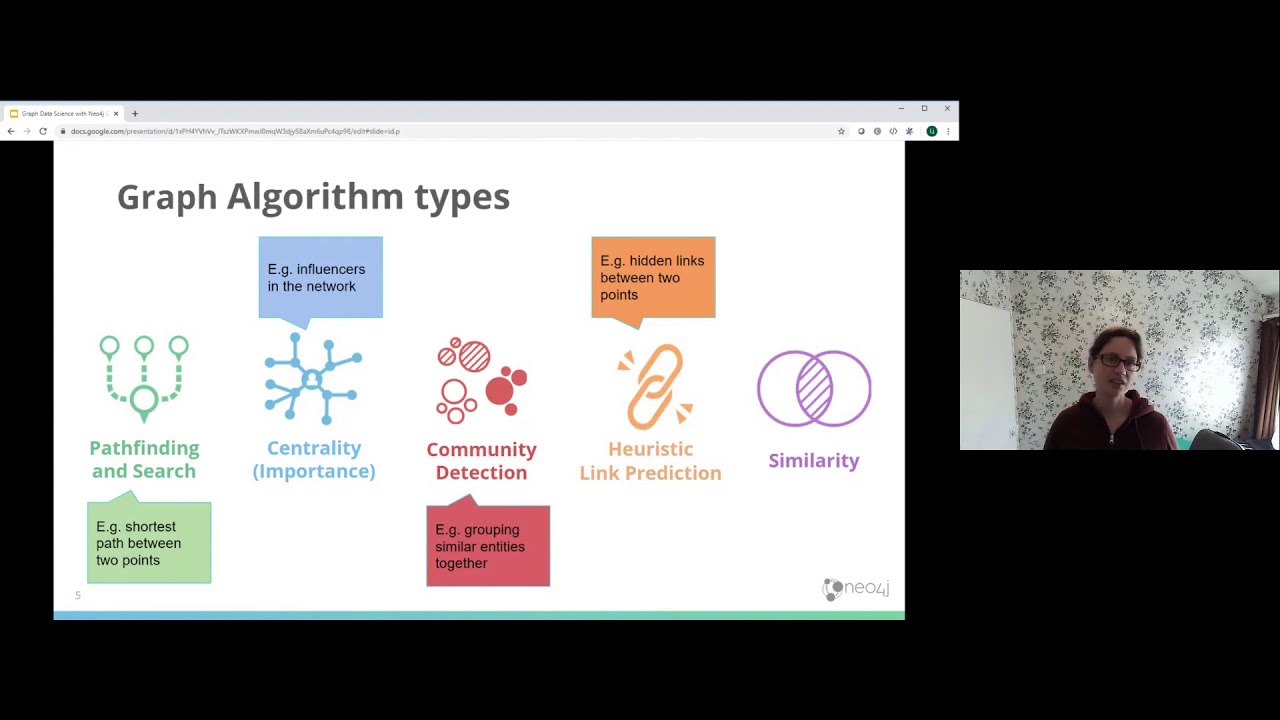Select the 'Graph Algorithm types' title
Screen dimensions: 1280x720
313,197
